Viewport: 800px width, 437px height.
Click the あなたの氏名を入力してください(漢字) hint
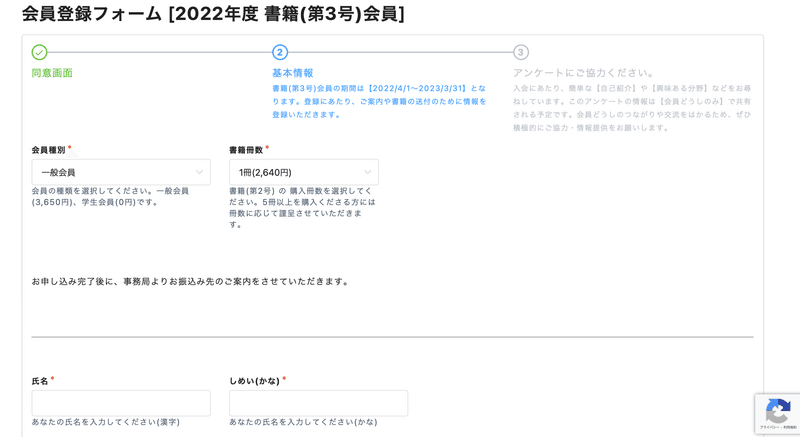point(106,422)
